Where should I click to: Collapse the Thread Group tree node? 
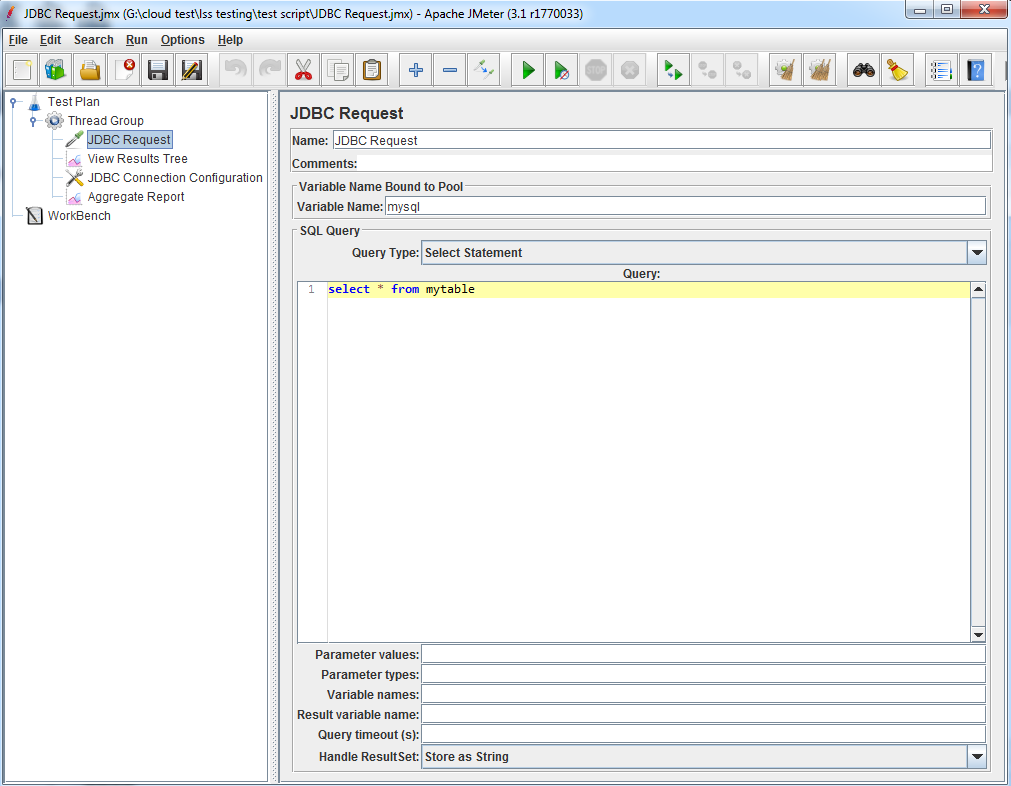coord(33,121)
